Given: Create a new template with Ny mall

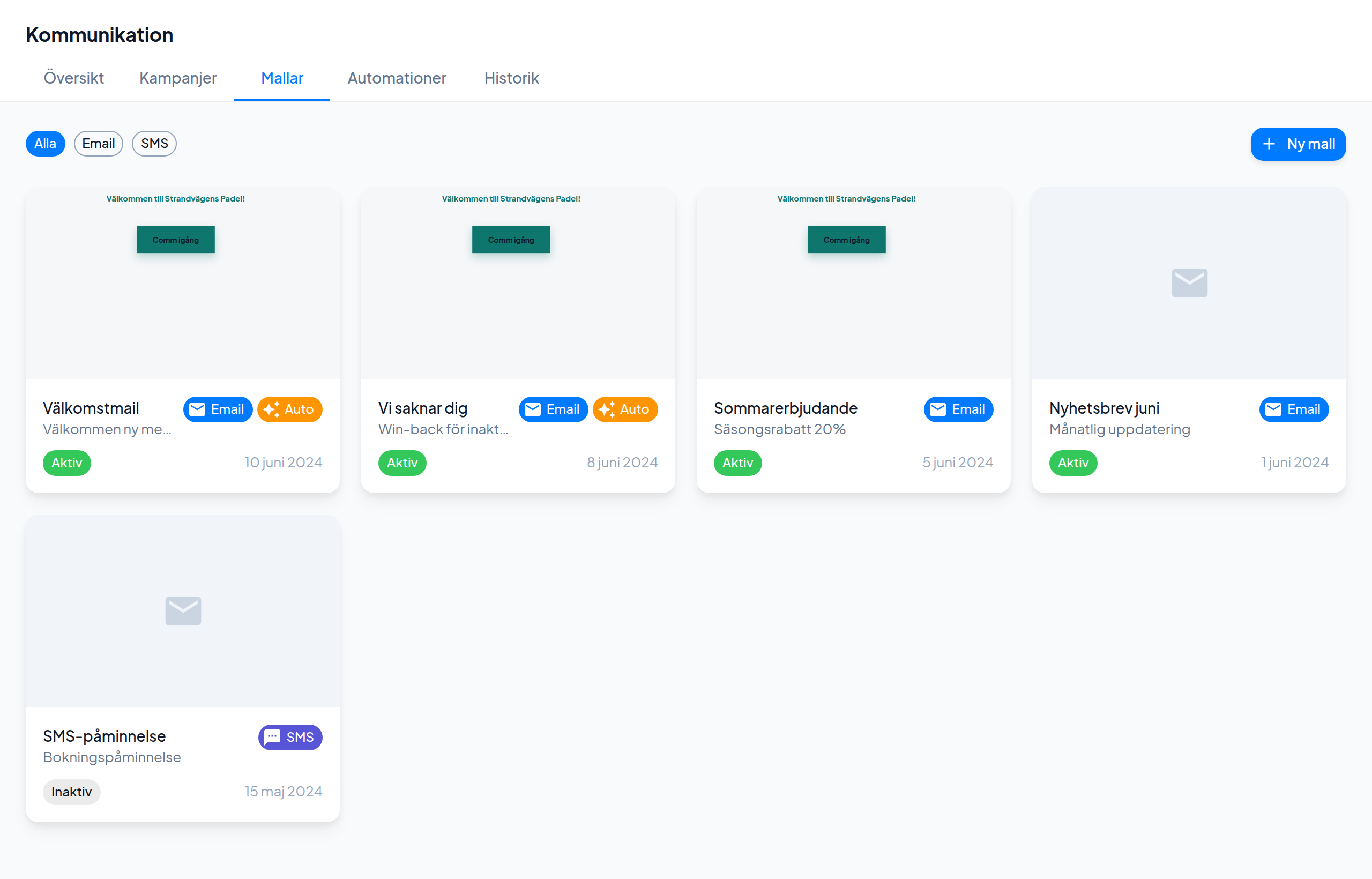Looking at the screenshot, I should coord(1298,144).
